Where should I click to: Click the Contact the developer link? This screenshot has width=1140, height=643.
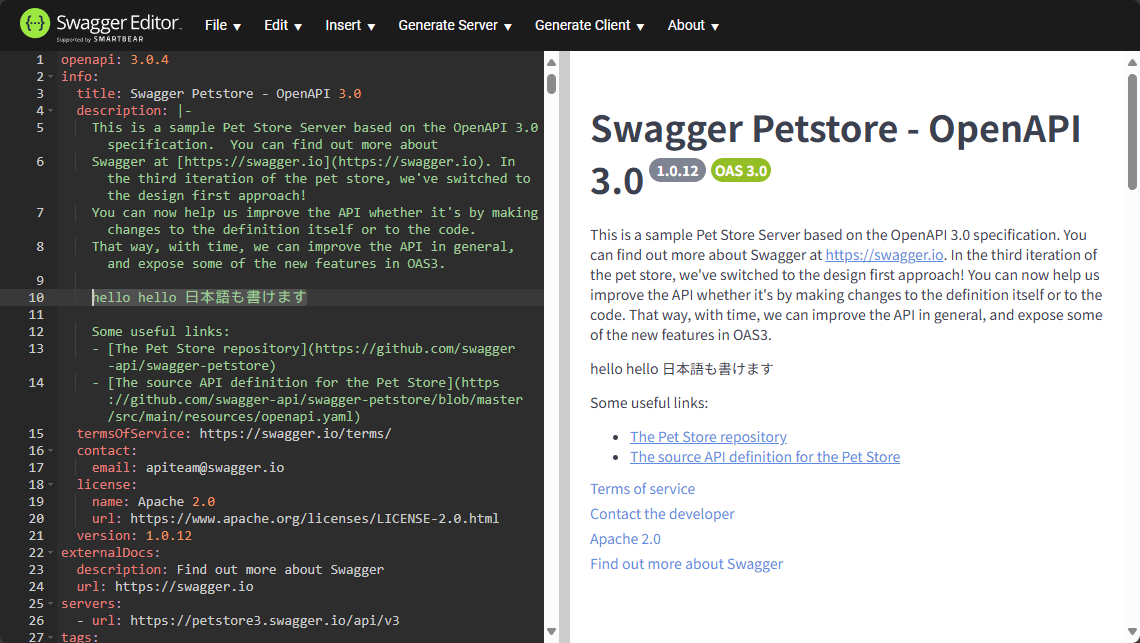coord(662,514)
